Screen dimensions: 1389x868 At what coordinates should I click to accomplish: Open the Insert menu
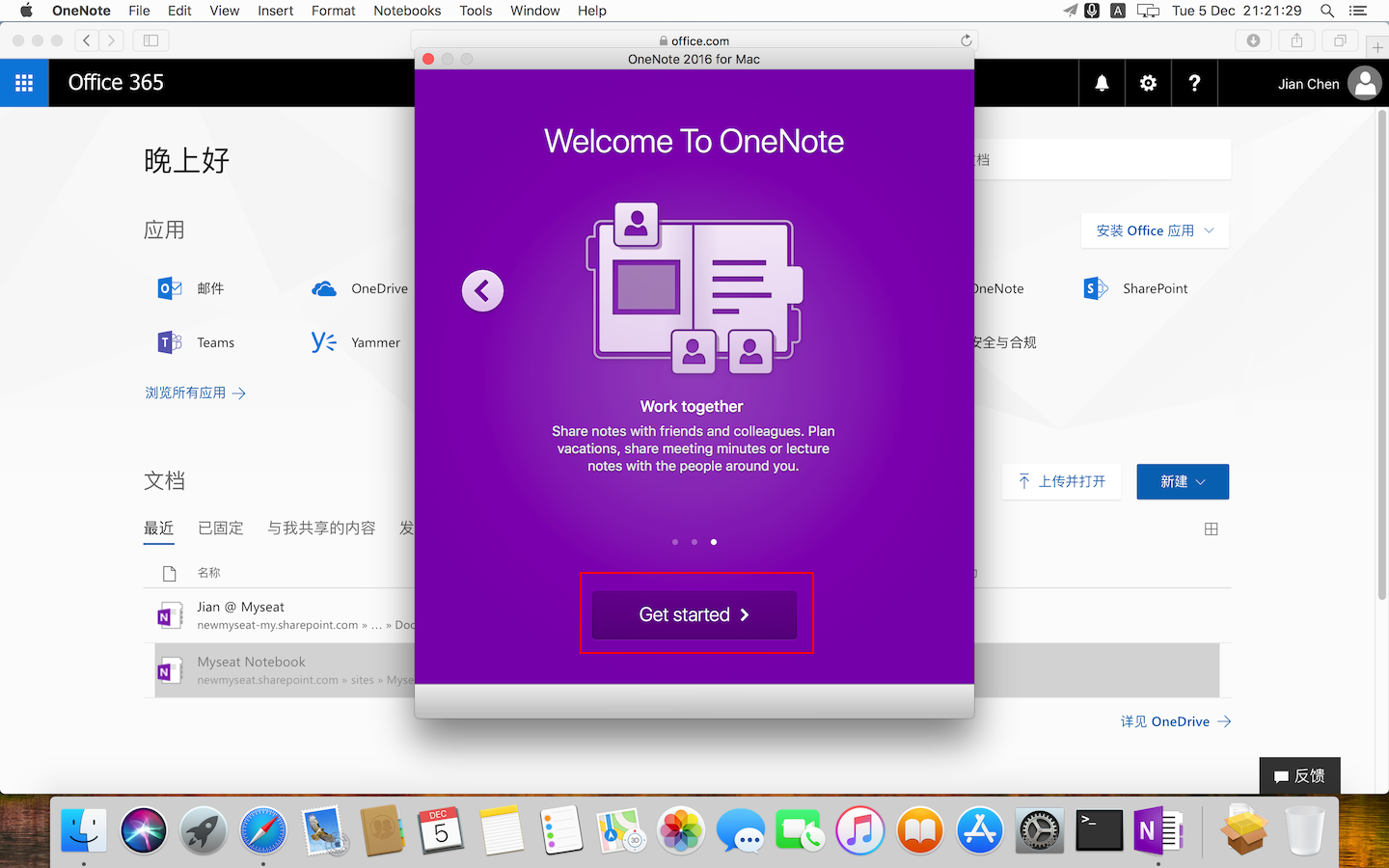coord(275,11)
